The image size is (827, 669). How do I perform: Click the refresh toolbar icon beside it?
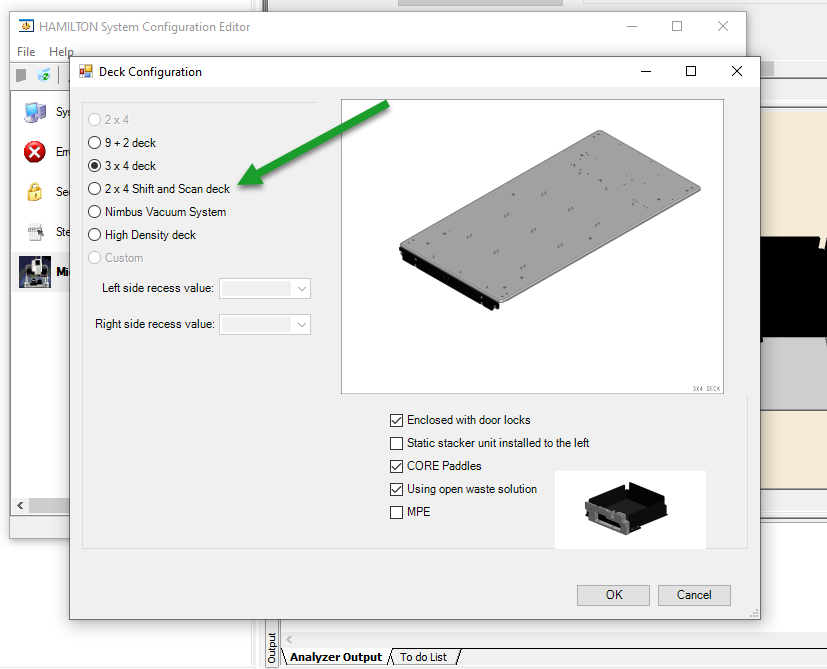tap(44, 75)
